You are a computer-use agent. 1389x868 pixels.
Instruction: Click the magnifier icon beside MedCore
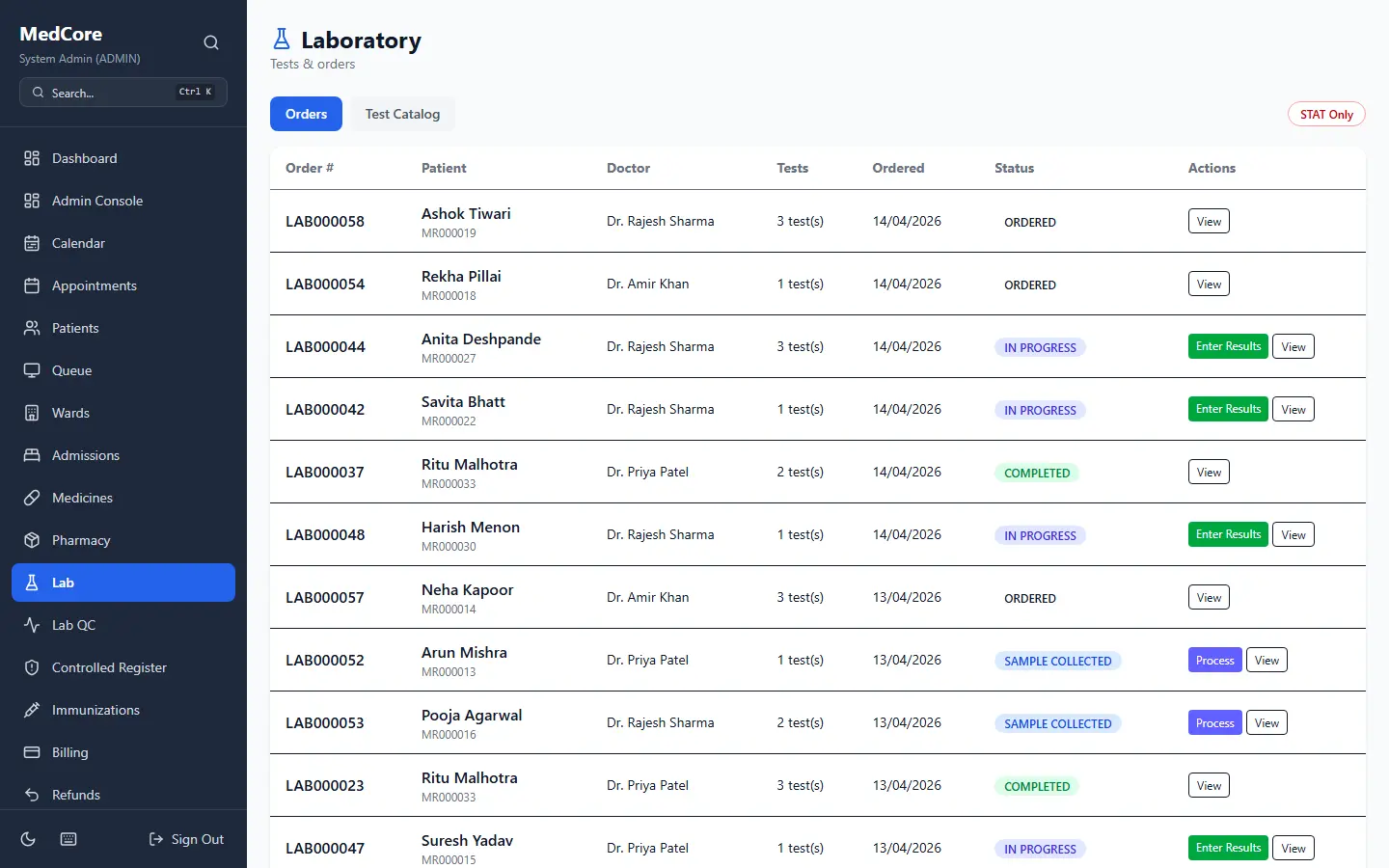pyautogui.click(x=211, y=42)
